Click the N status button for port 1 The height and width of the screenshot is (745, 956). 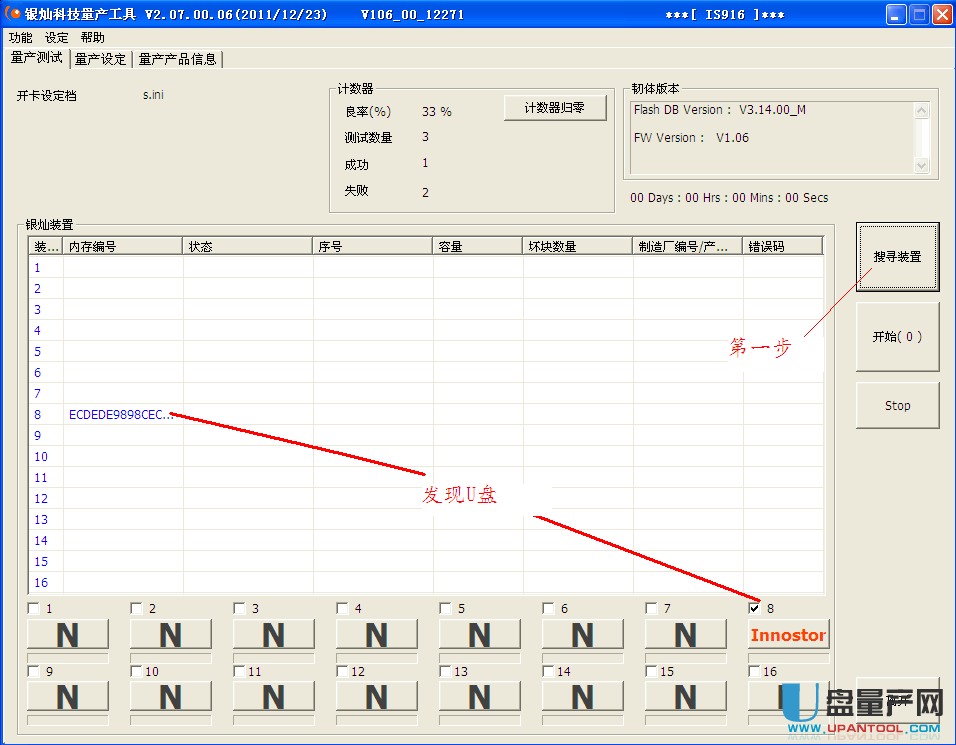(67, 634)
